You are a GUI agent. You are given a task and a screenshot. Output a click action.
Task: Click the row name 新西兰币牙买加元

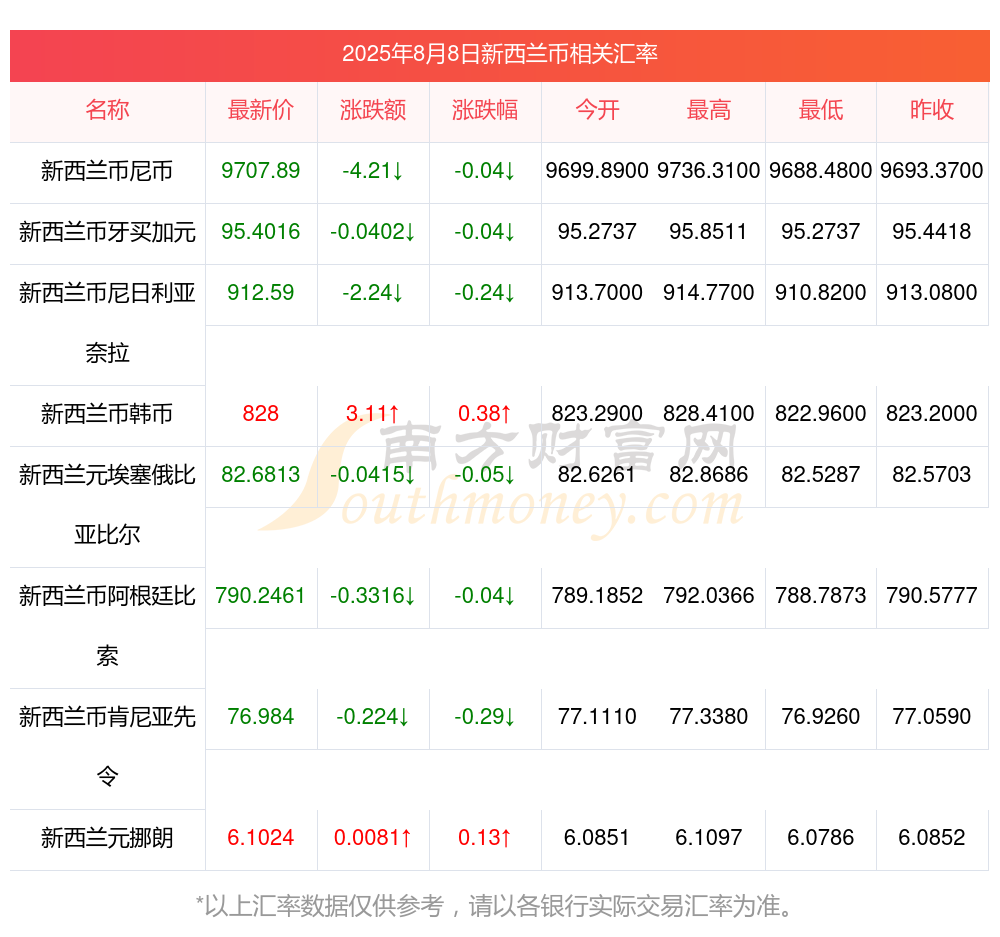pyautogui.click(x=107, y=232)
